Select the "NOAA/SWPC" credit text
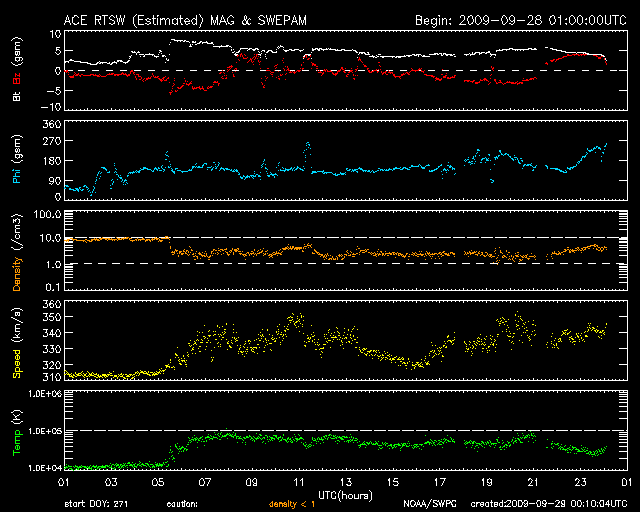This screenshot has height=512, width=640. [x=430, y=504]
